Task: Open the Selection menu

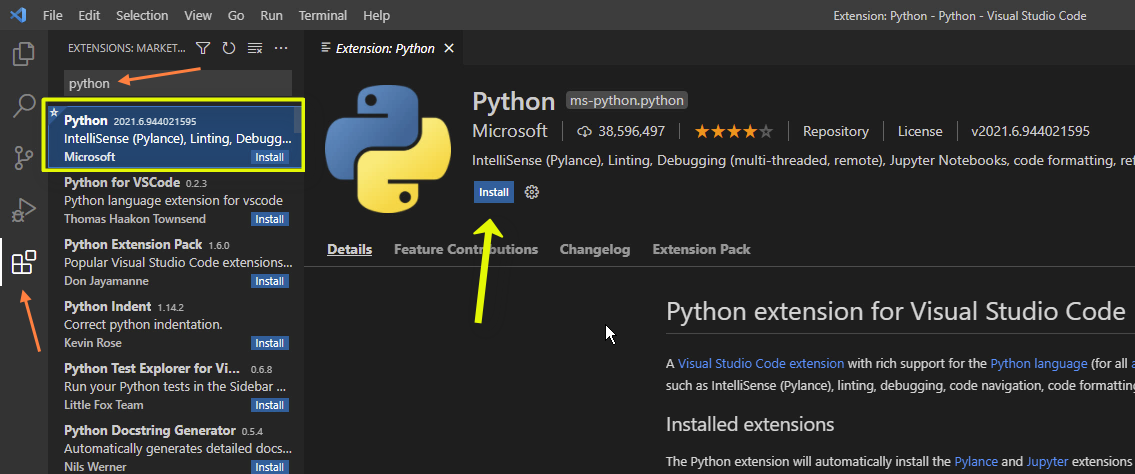Action: coord(142,15)
